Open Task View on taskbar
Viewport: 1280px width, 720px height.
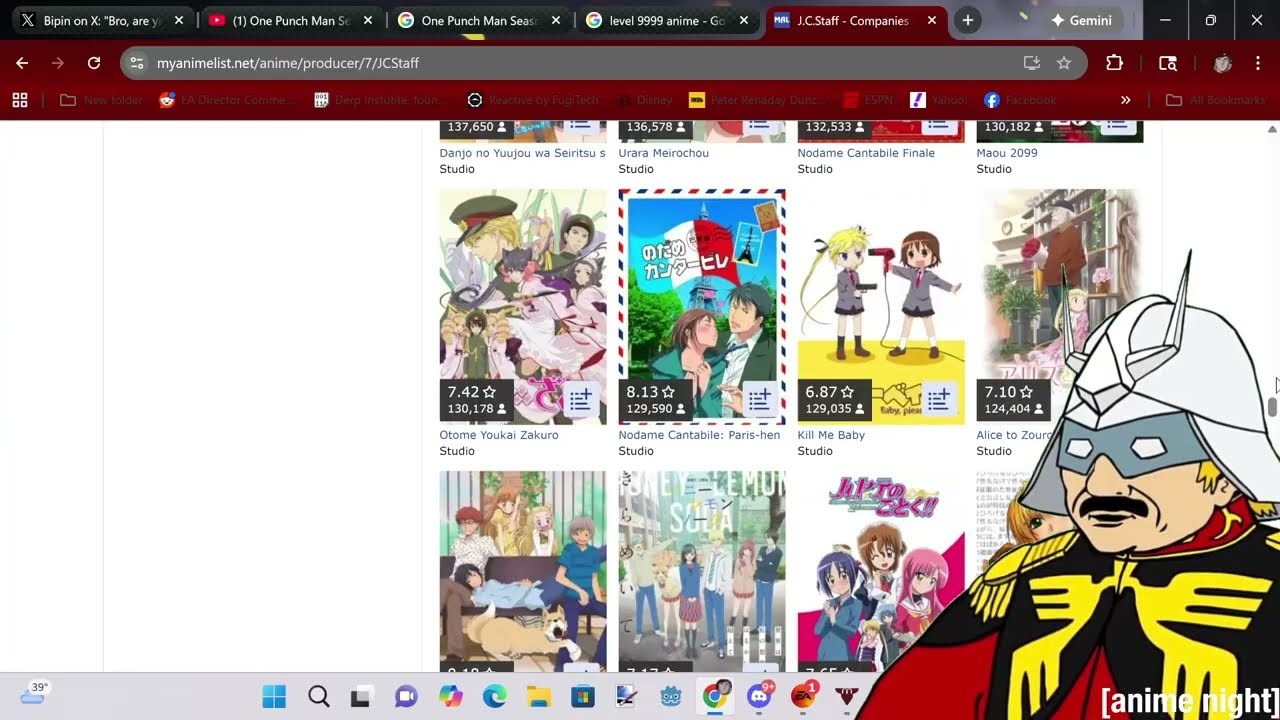click(x=361, y=696)
